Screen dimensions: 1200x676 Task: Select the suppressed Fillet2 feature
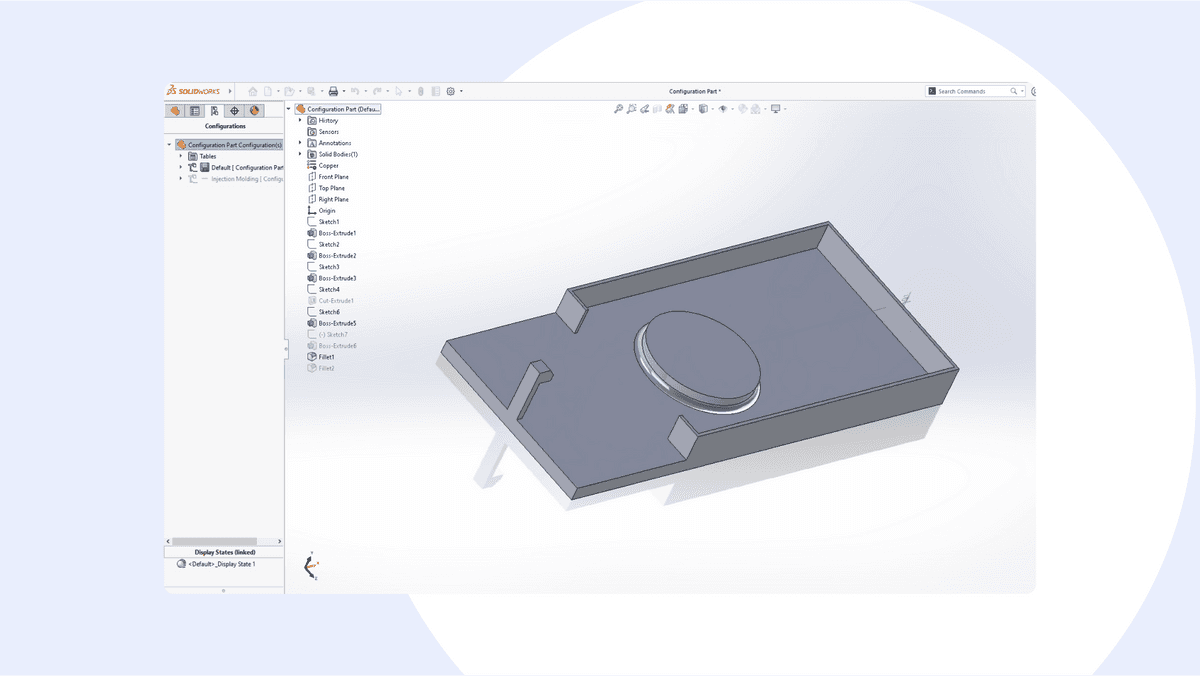point(321,368)
